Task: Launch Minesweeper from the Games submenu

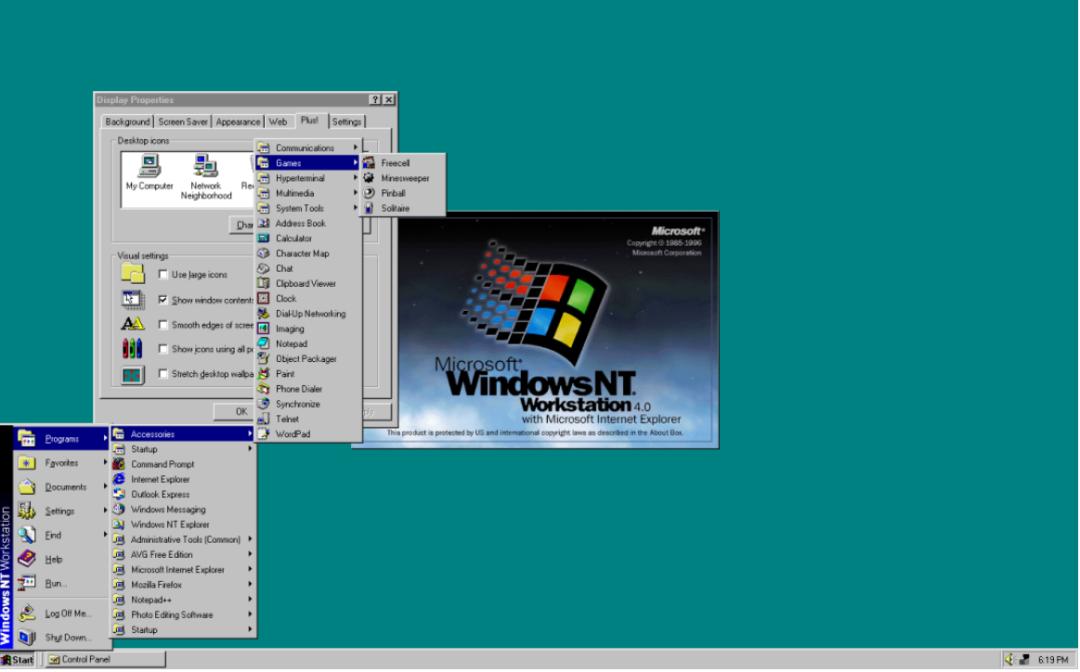Action: pos(407,178)
